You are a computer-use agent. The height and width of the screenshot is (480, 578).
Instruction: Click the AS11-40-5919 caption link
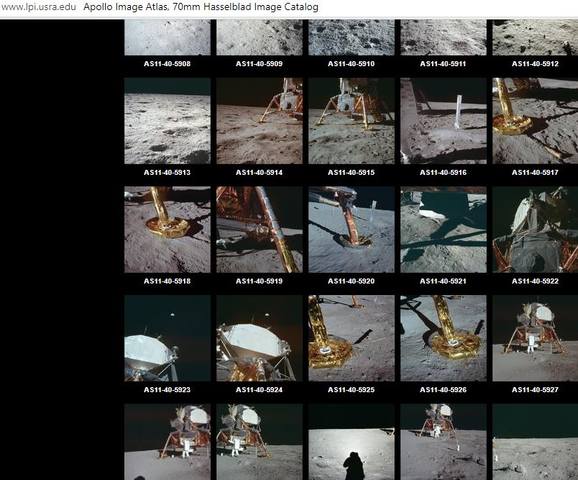[260, 281]
